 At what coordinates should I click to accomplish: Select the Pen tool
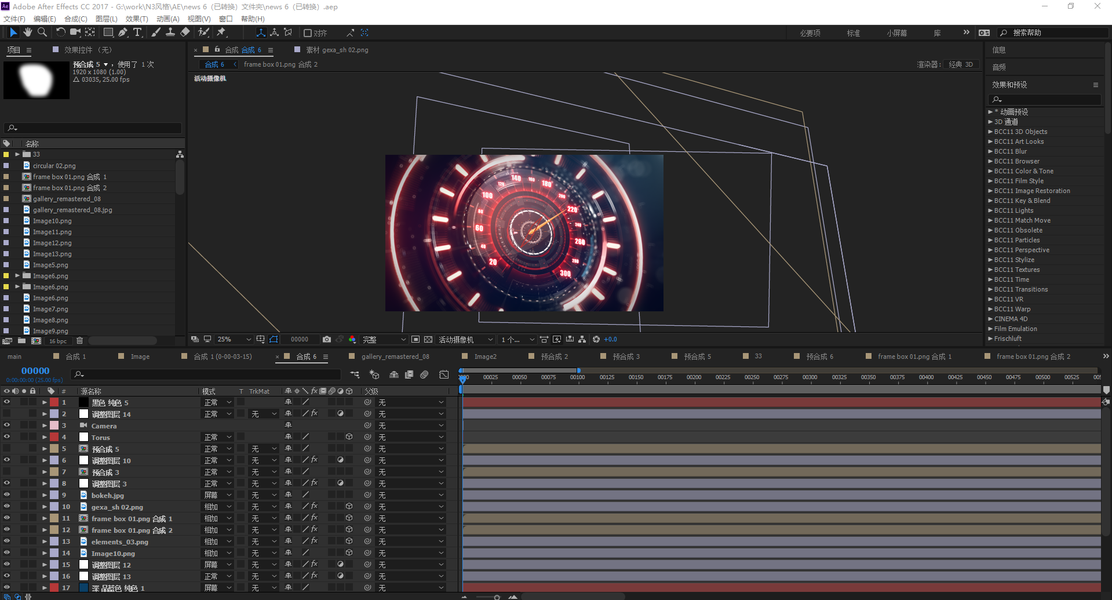point(123,33)
